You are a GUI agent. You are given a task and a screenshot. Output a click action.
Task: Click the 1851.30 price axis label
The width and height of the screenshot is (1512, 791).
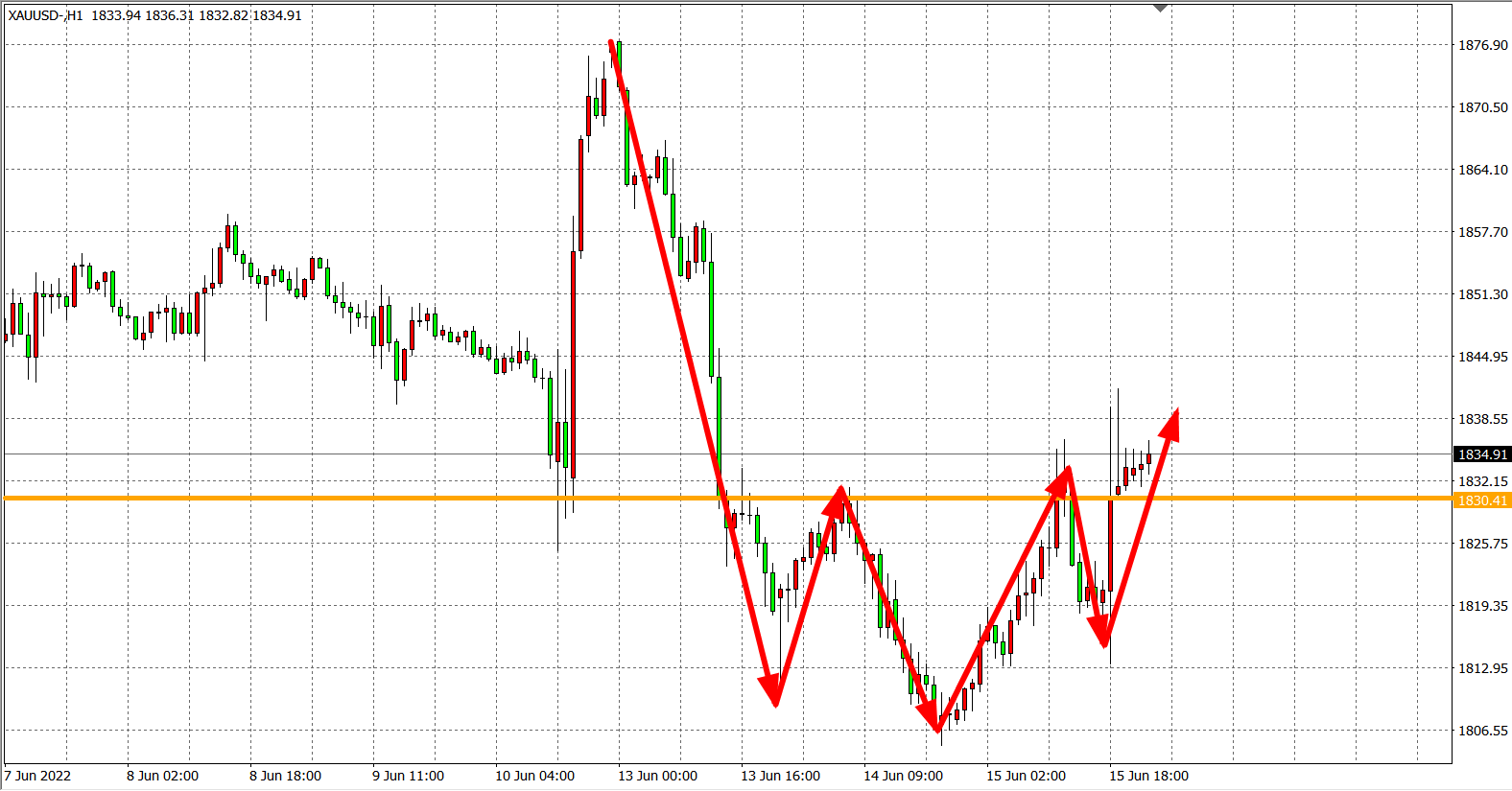1482,294
